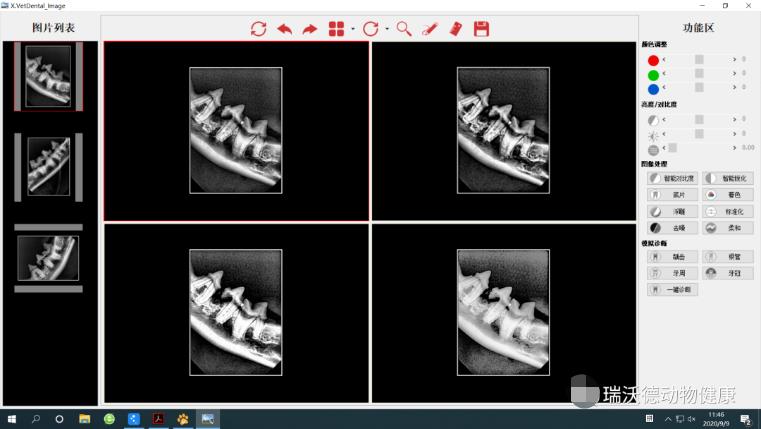
Task: Click first tooth-icon button under 模拟诊断
Action: pos(672,257)
